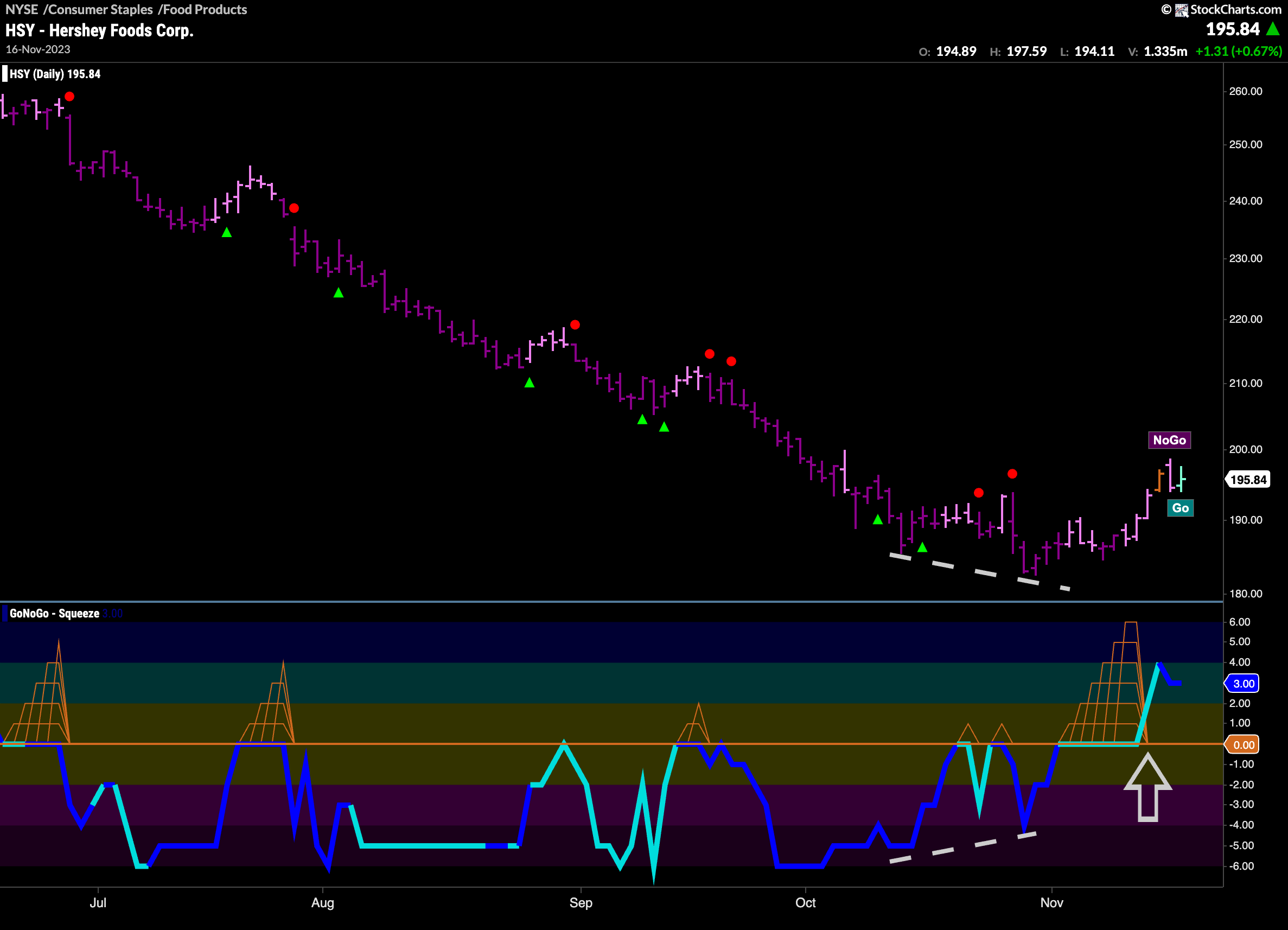Screen dimensions: 1288x930
Task: Click the HSY - Hershey Foods Corp. title
Action: (x=99, y=30)
